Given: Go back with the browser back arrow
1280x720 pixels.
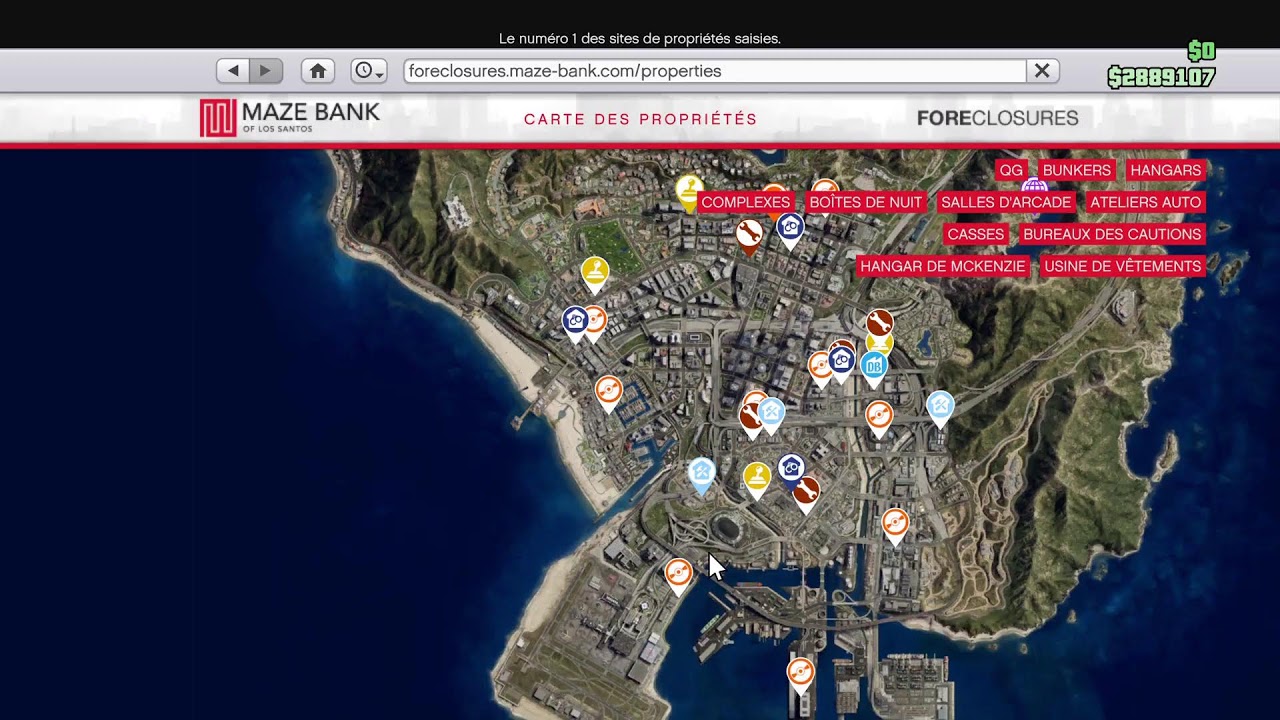Looking at the screenshot, I should click(233, 71).
